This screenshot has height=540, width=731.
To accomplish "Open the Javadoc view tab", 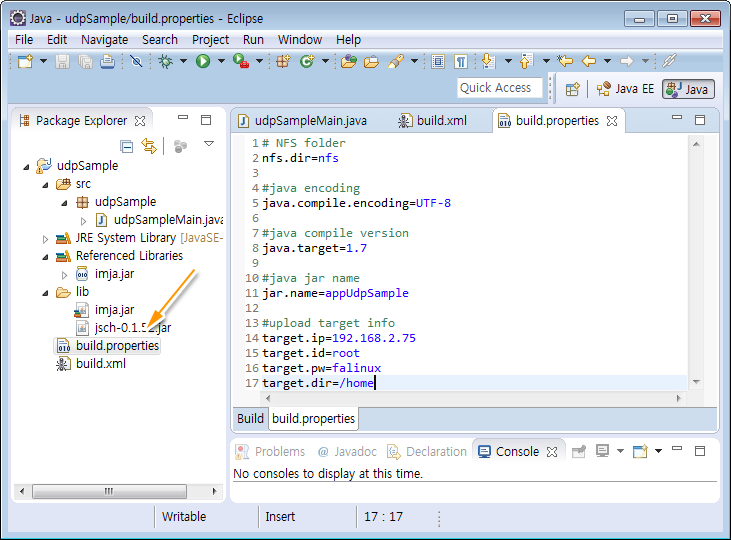I will click(x=347, y=451).
